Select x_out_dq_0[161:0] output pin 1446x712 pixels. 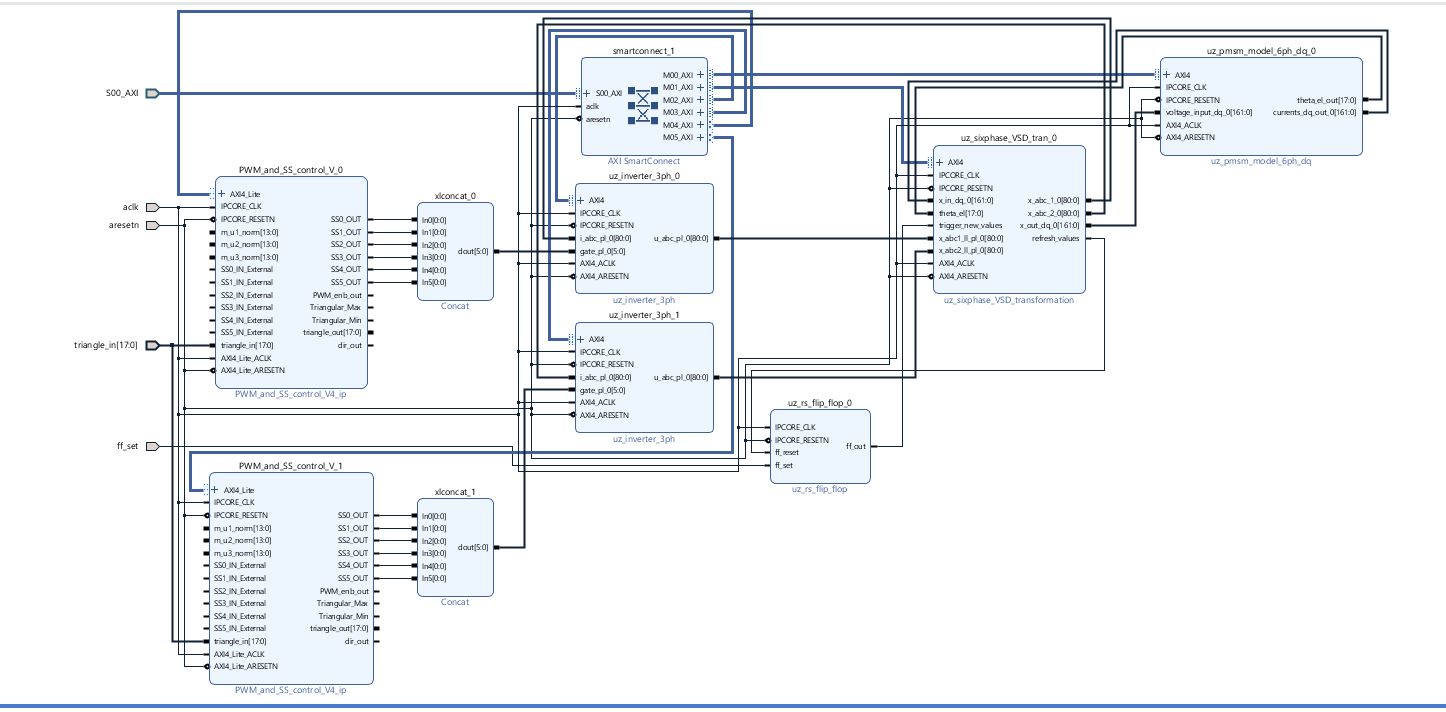click(1049, 225)
